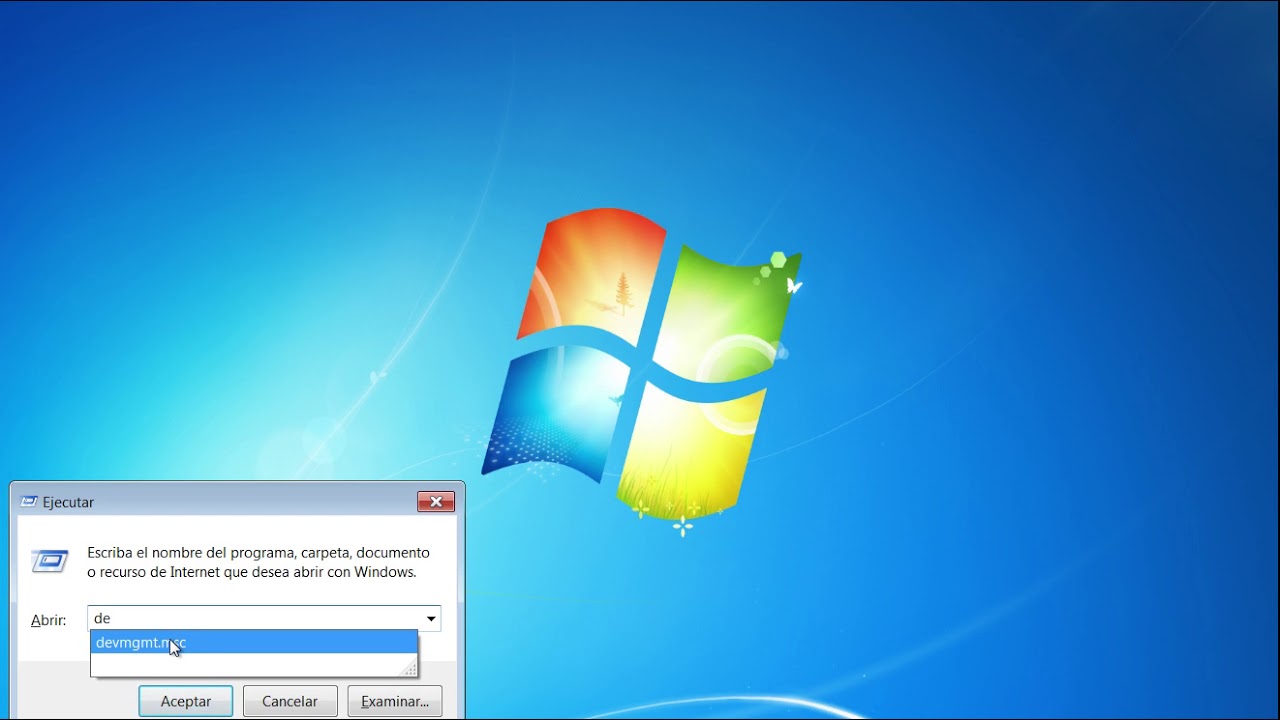This screenshot has width=1280, height=720.
Task: Click the Ejecutar title bar icon
Action: [29, 502]
